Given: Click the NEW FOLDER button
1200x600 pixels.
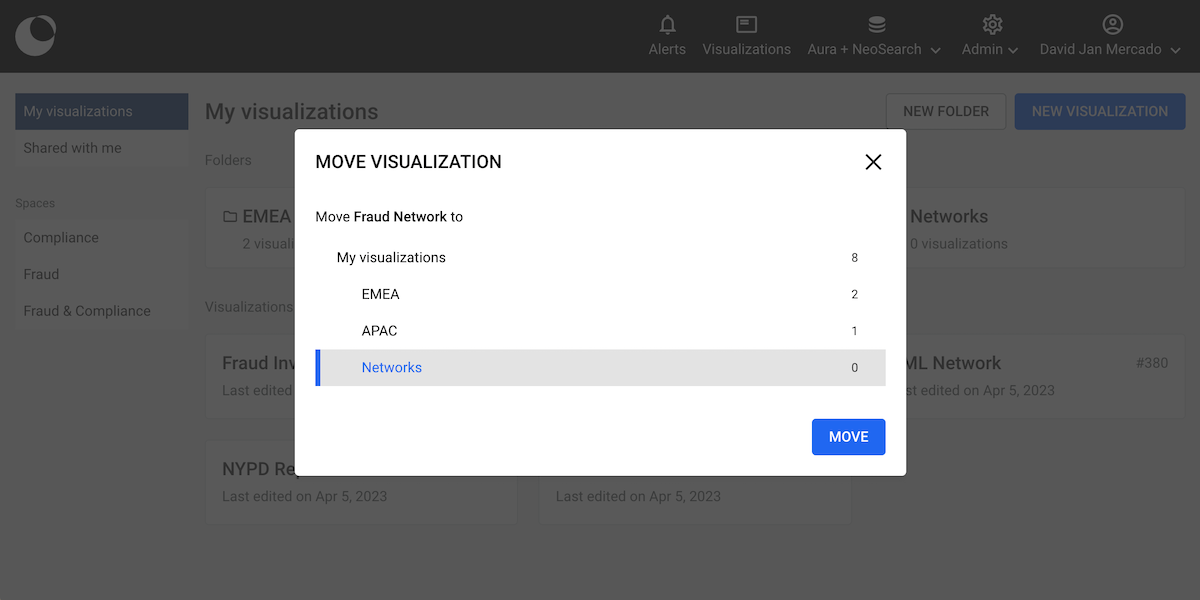Looking at the screenshot, I should coord(945,111).
